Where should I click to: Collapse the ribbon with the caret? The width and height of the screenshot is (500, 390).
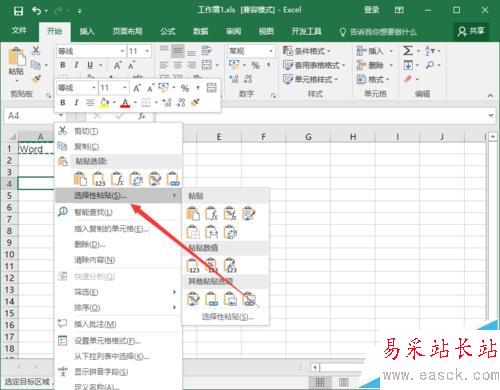[490, 95]
